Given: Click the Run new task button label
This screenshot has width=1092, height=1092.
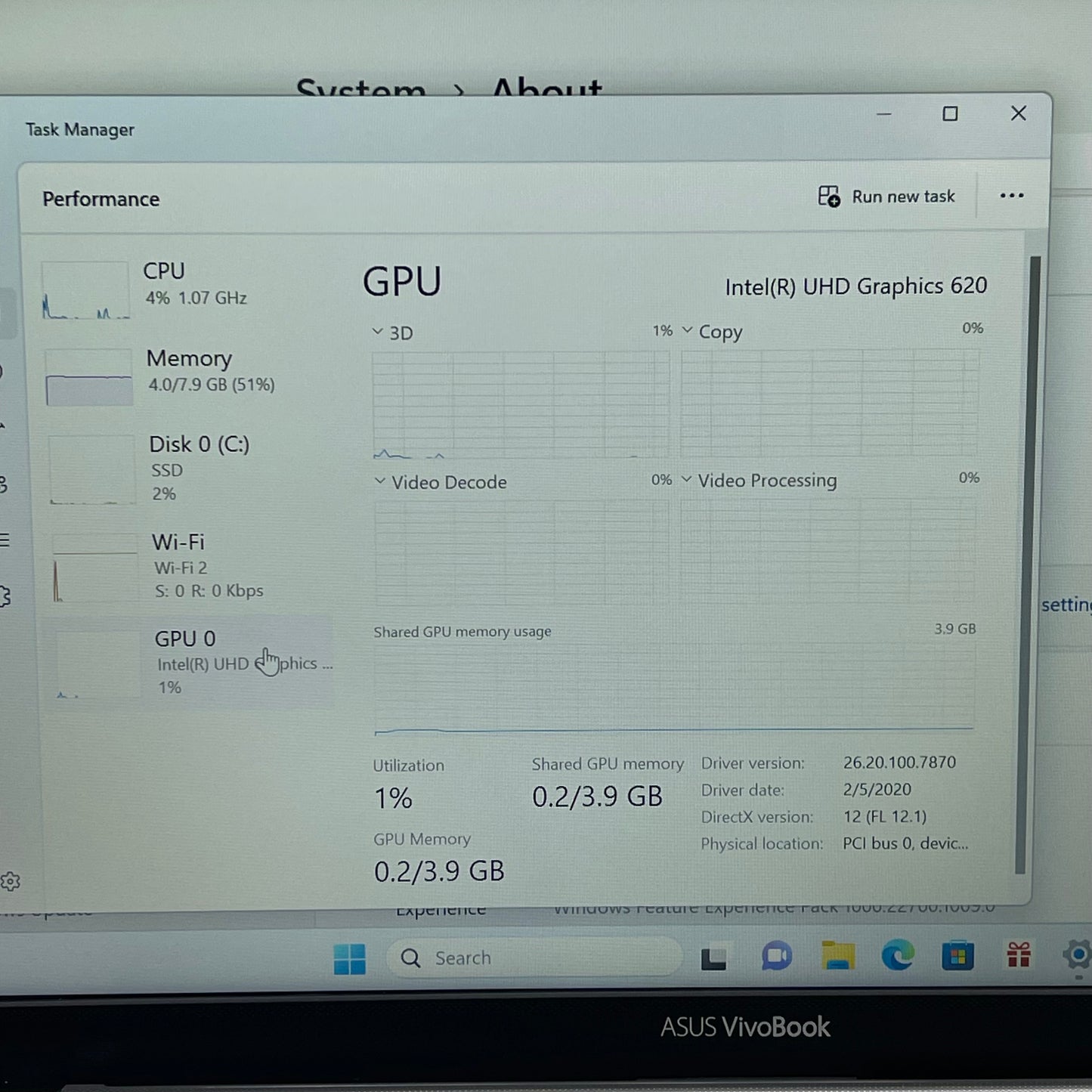Looking at the screenshot, I should [x=903, y=196].
